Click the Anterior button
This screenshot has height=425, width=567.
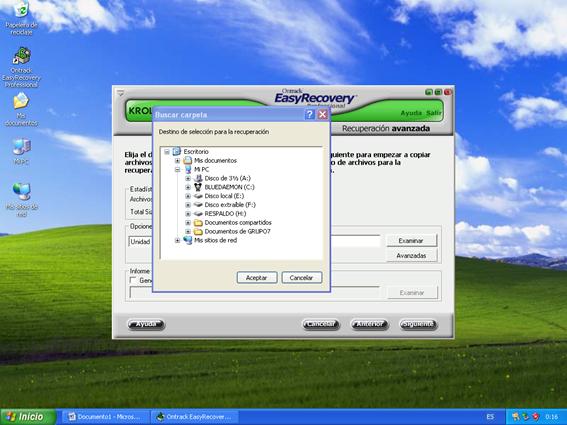(x=369, y=324)
